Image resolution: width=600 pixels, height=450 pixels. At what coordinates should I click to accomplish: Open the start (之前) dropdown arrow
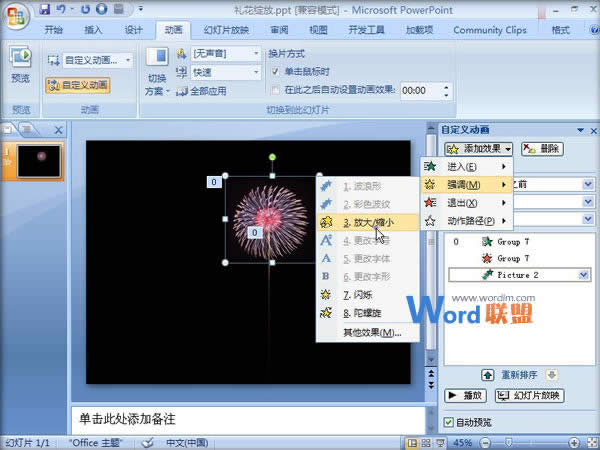pos(588,184)
